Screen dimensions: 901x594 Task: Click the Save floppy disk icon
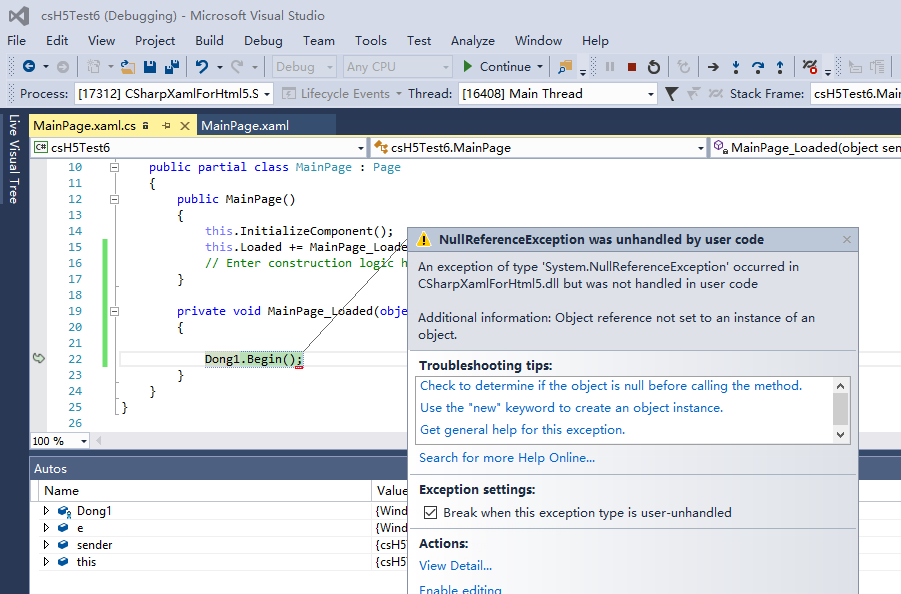click(150, 67)
